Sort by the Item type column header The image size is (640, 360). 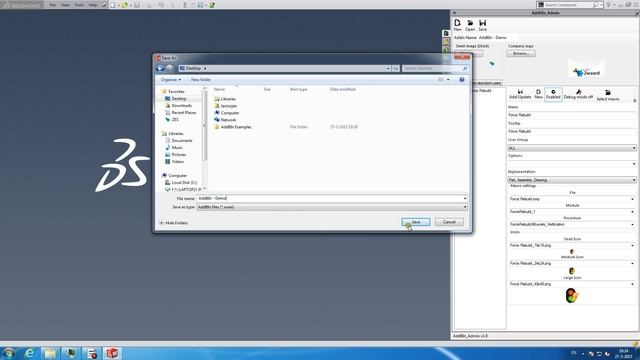point(298,89)
